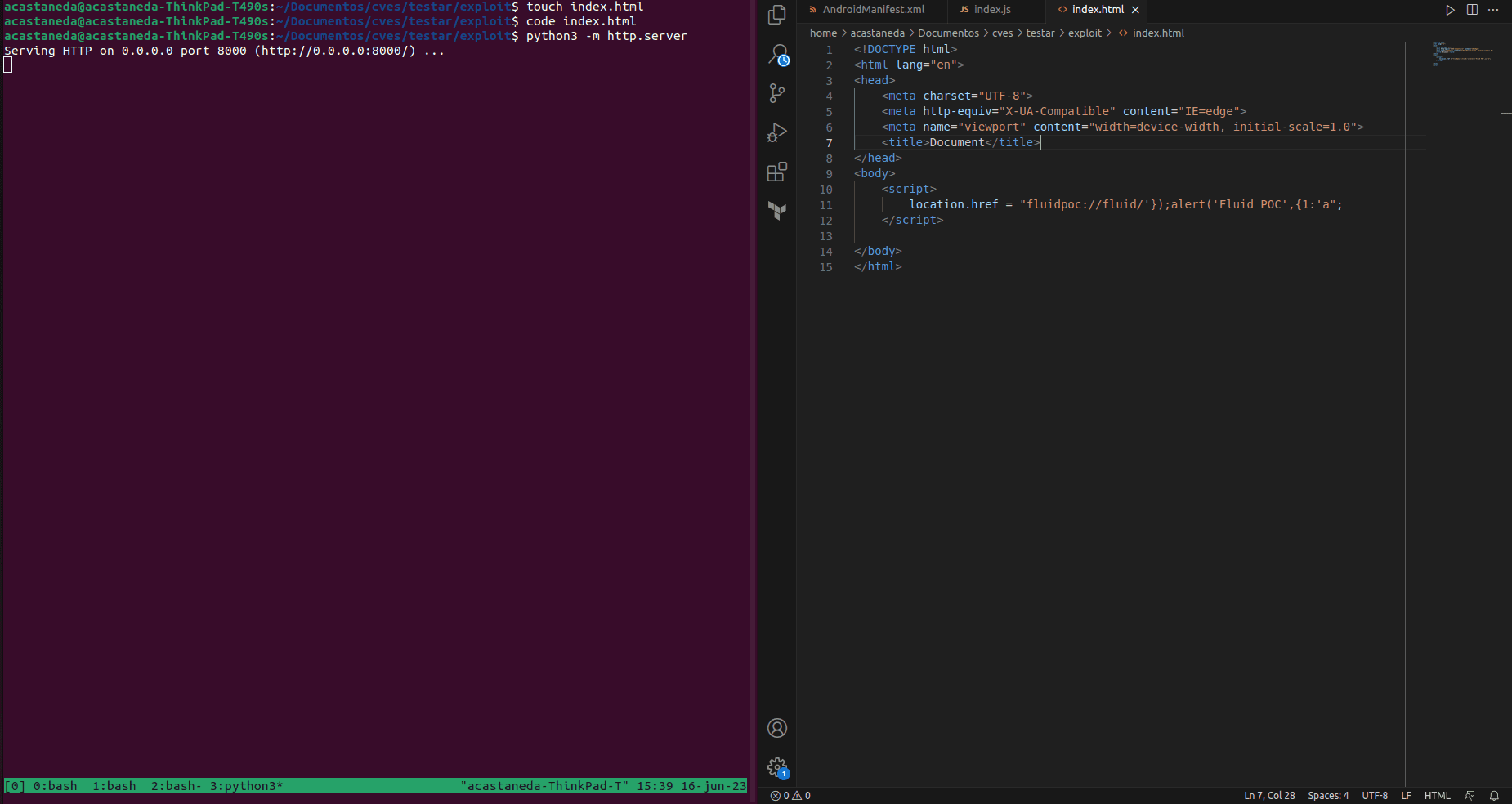Open the Extensions view

tap(777, 172)
